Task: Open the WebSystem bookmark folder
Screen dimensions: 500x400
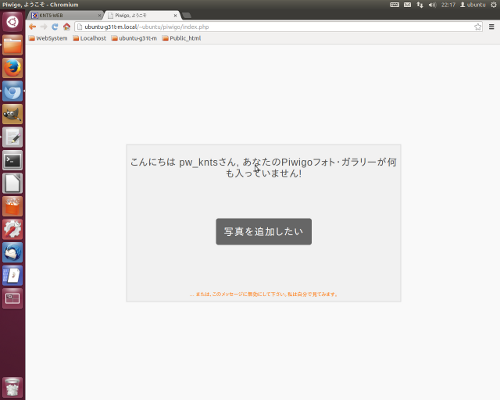Action: [48, 38]
